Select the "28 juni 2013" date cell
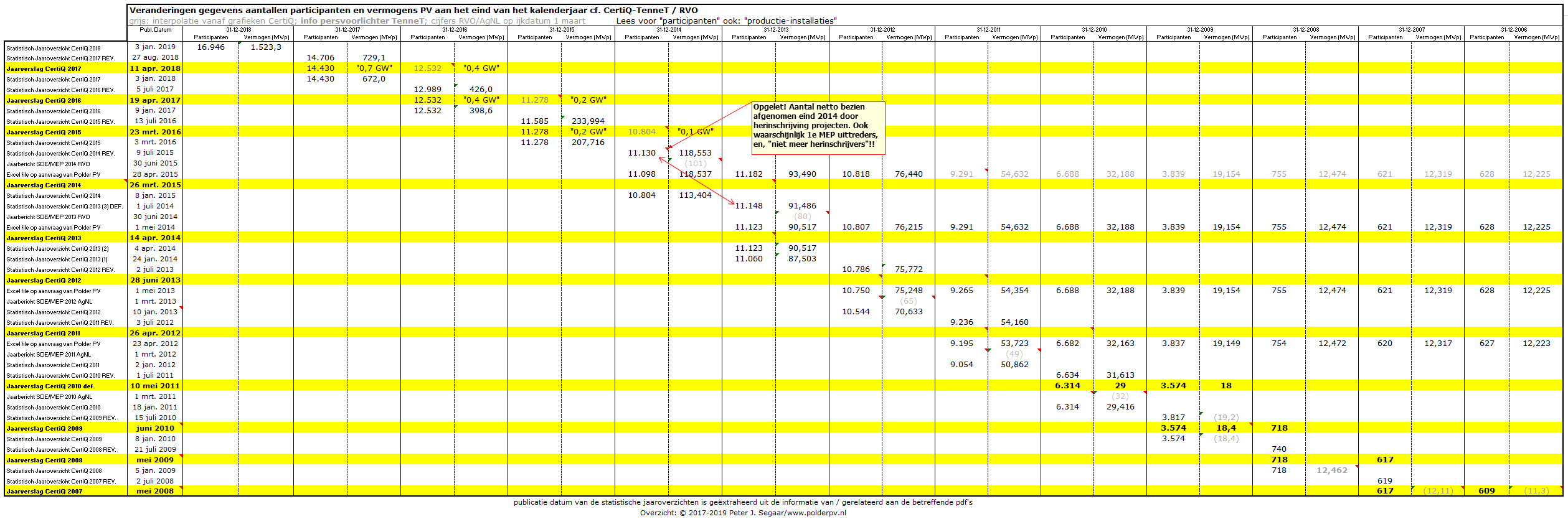 (x=155, y=280)
